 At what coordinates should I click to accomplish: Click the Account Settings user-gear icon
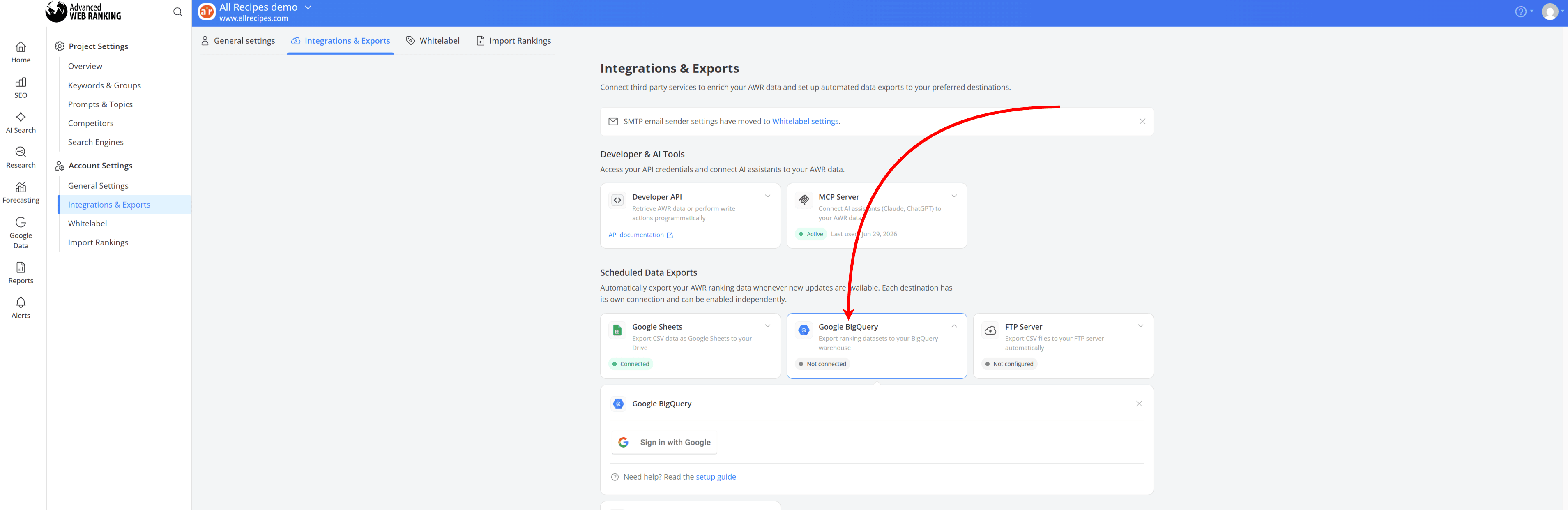coord(60,166)
